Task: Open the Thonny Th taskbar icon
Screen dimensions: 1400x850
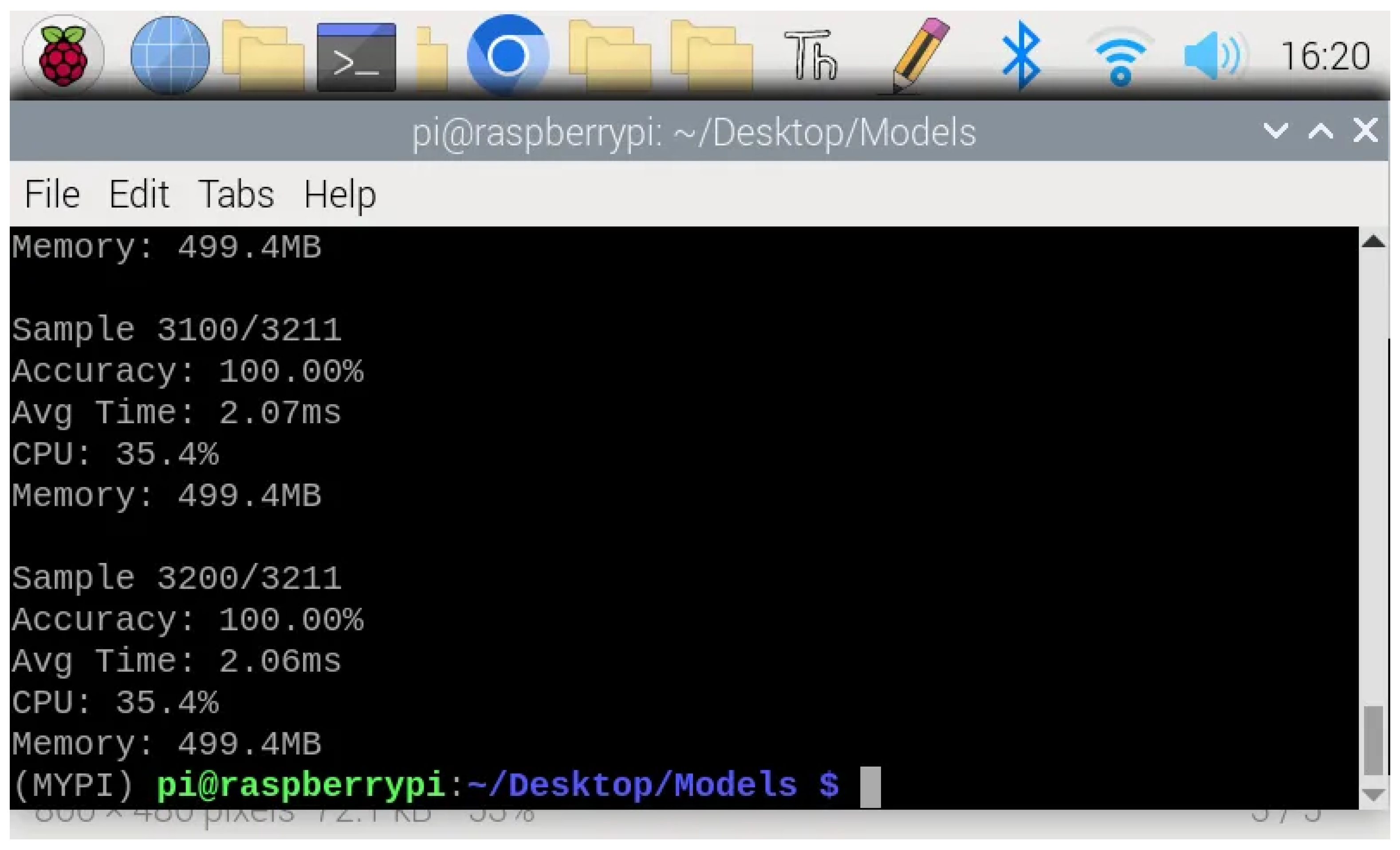Action: coord(810,56)
